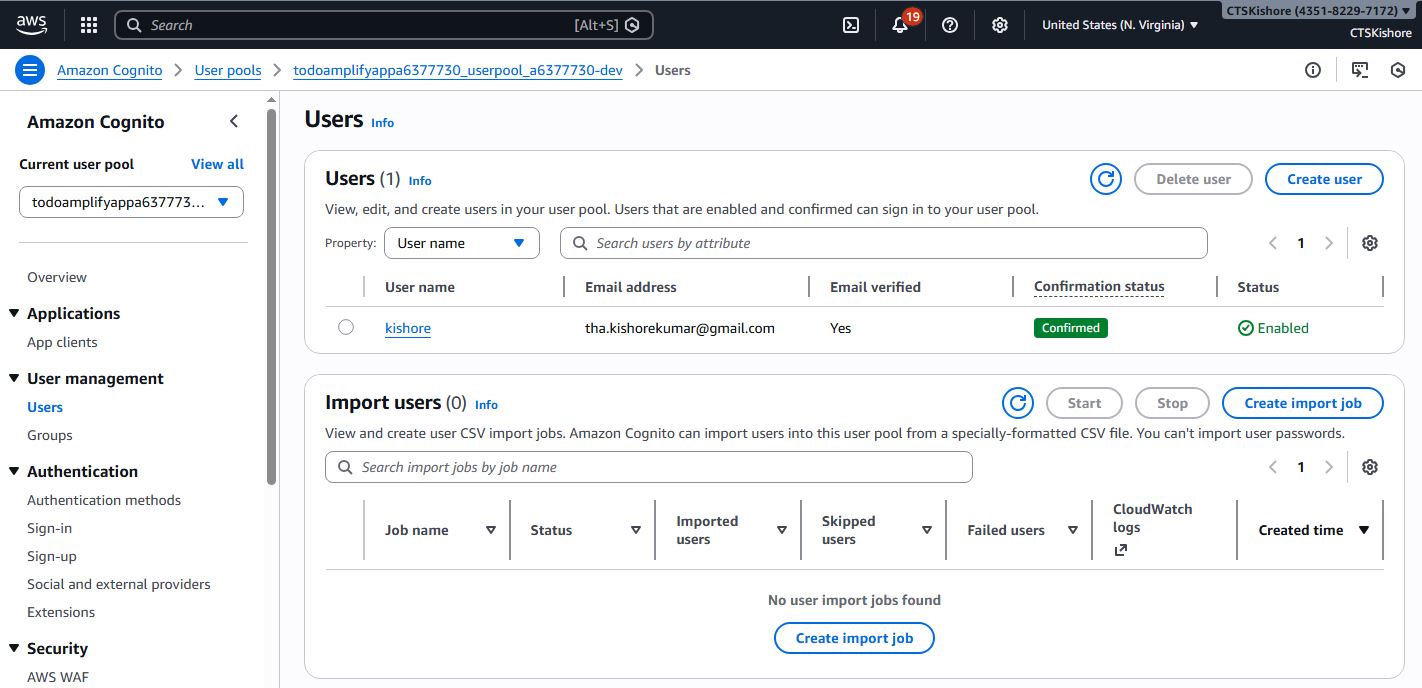1422x688 pixels.
Task: Expand the current user pool selector
Action: tap(131, 202)
